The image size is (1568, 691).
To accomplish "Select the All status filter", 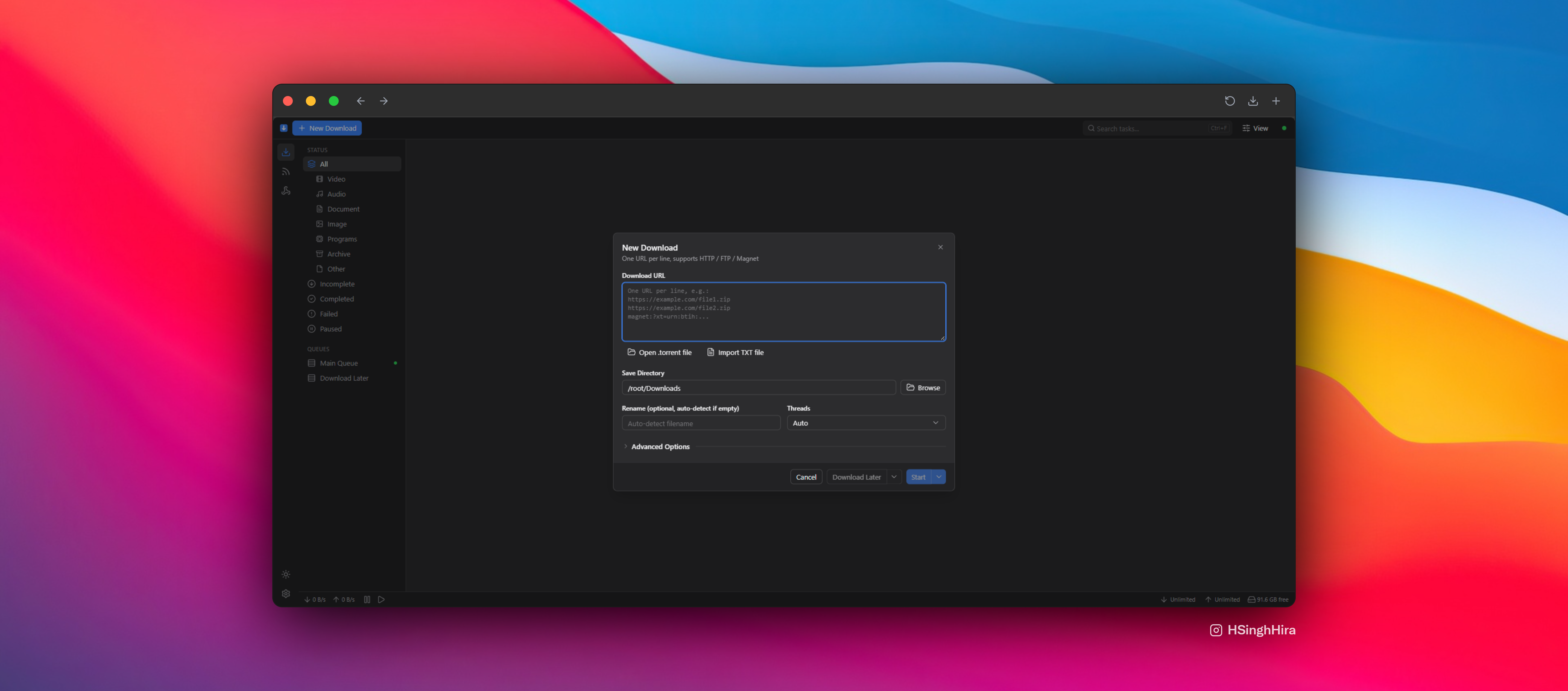I will (x=352, y=164).
